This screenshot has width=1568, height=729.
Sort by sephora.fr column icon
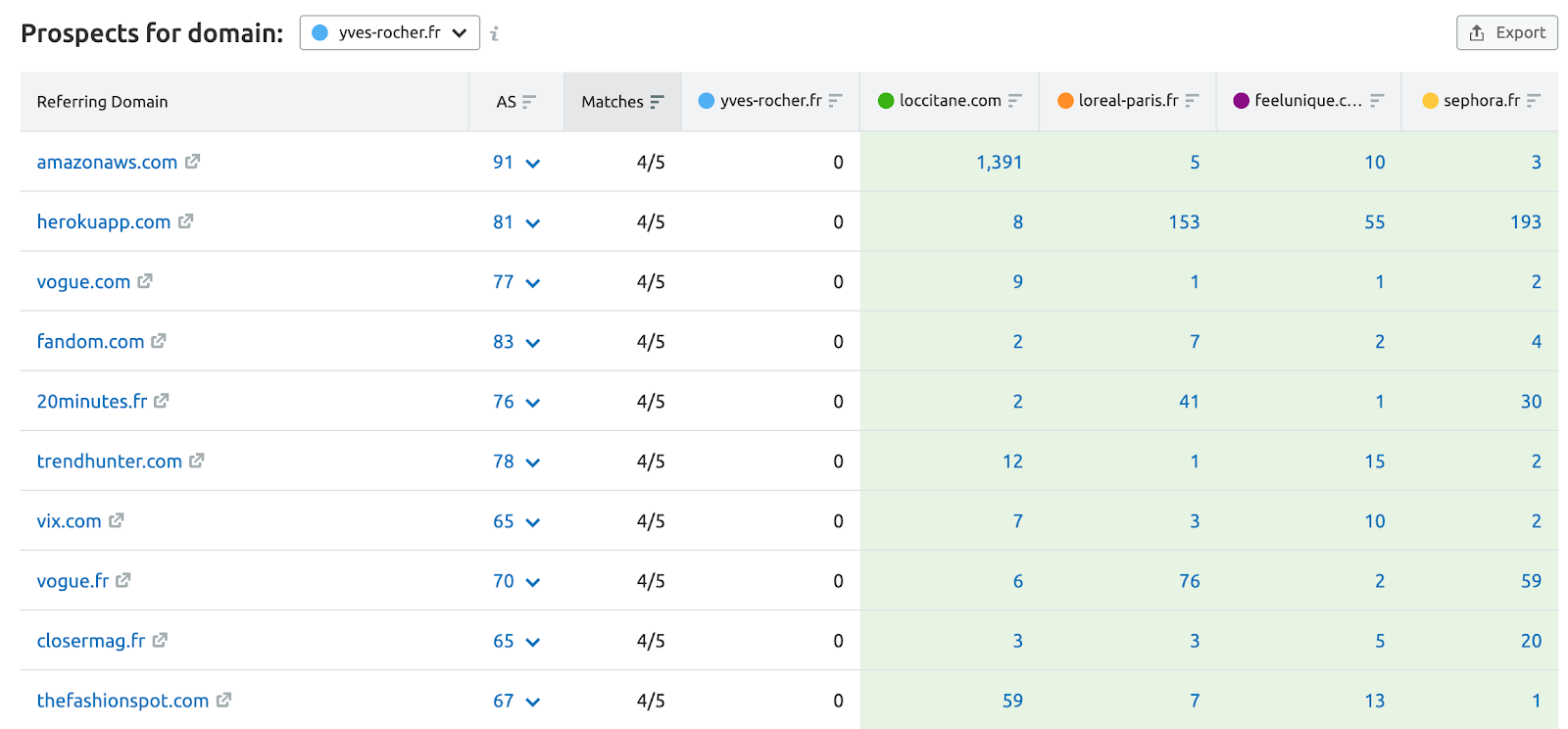(x=1534, y=100)
